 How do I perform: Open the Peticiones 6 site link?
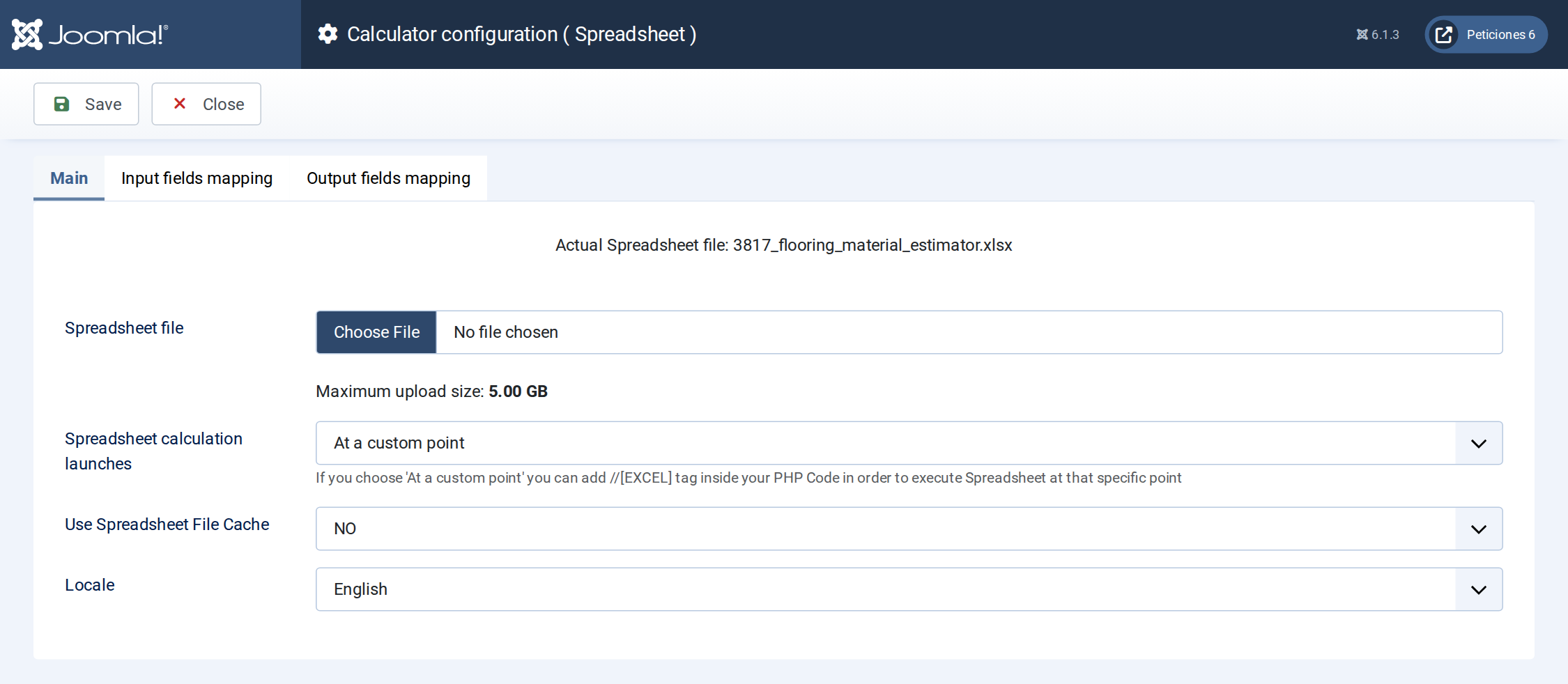[x=1486, y=34]
